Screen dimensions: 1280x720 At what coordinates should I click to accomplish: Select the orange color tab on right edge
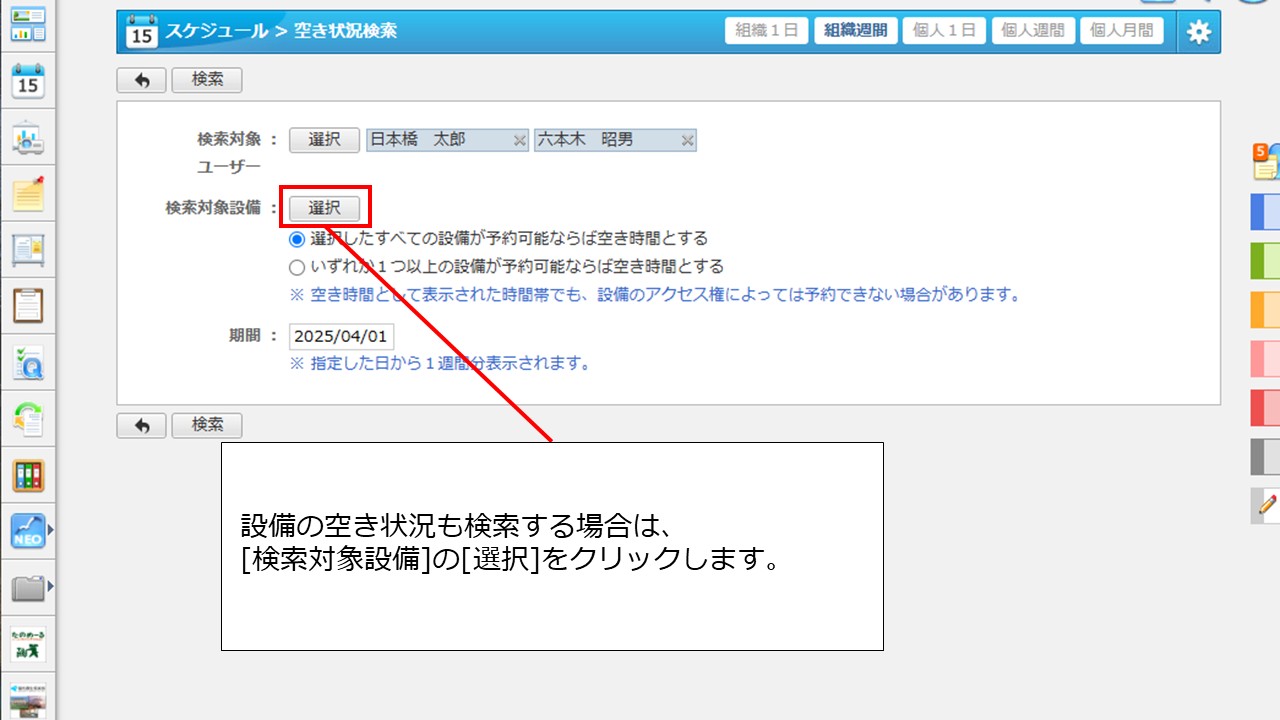tap(1266, 310)
